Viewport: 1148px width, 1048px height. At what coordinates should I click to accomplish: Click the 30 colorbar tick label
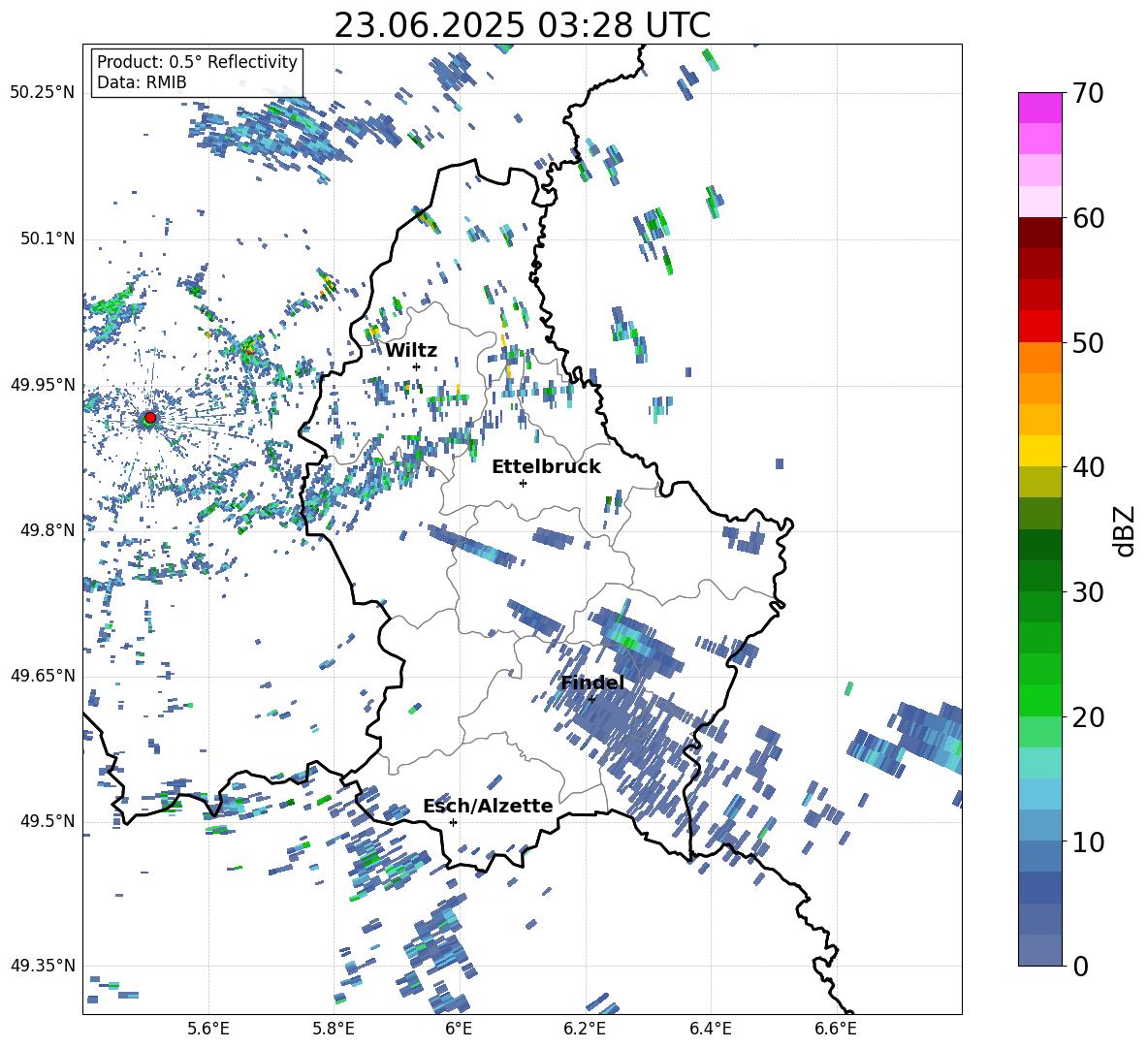click(1088, 591)
